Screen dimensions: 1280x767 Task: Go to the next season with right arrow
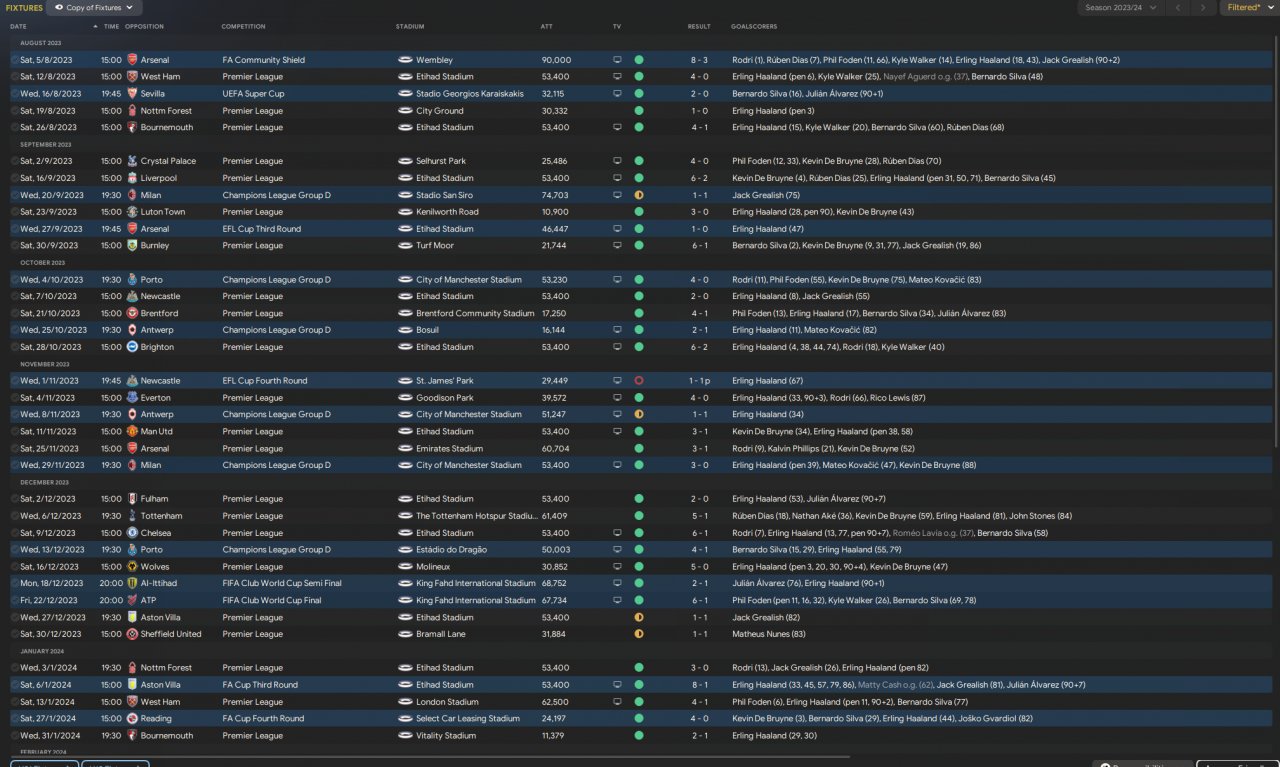click(1203, 8)
